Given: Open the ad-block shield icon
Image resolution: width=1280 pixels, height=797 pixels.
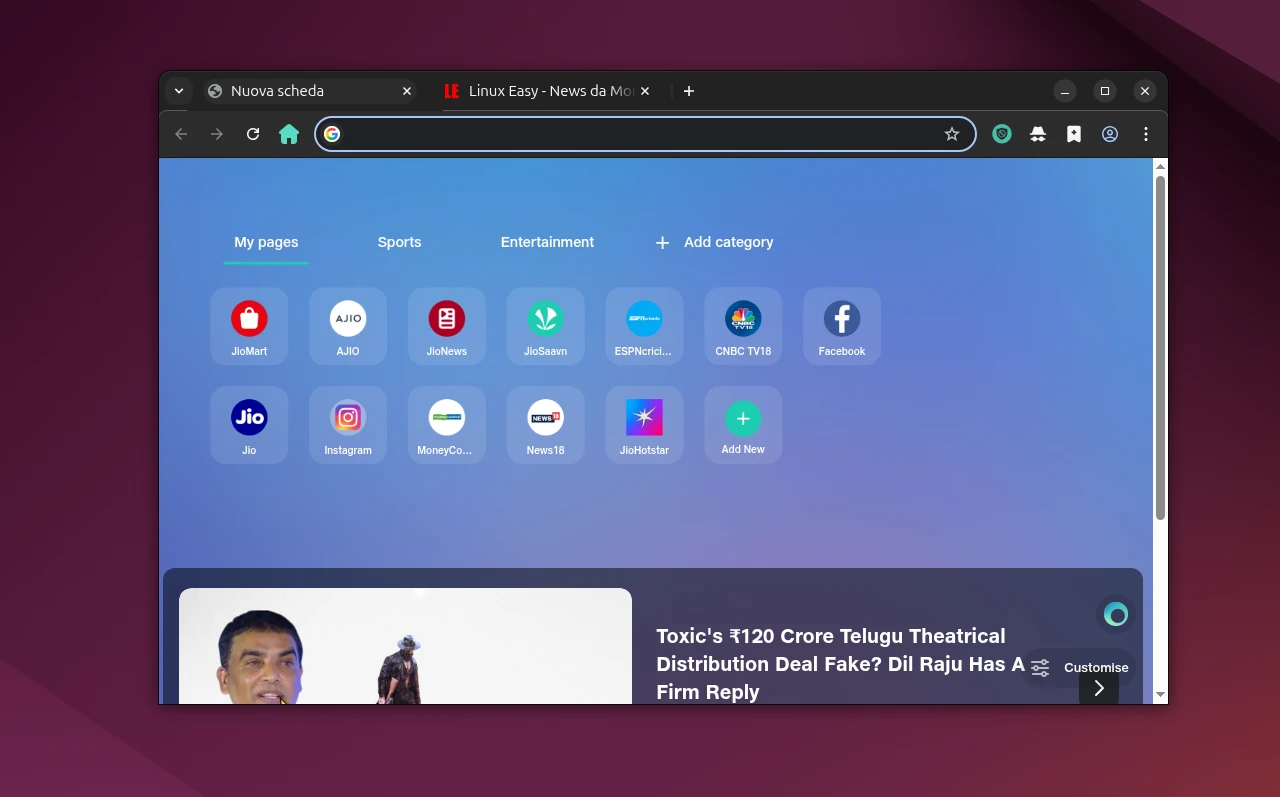Looking at the screenshot, I should 1001,133.
